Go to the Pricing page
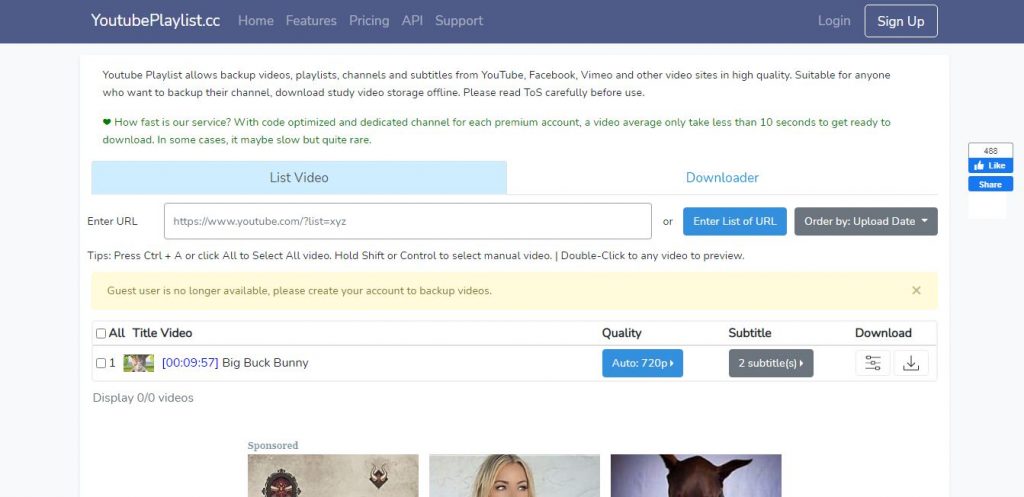The width and height of the screenshot is (1024, 497). [x=369, y=21]
